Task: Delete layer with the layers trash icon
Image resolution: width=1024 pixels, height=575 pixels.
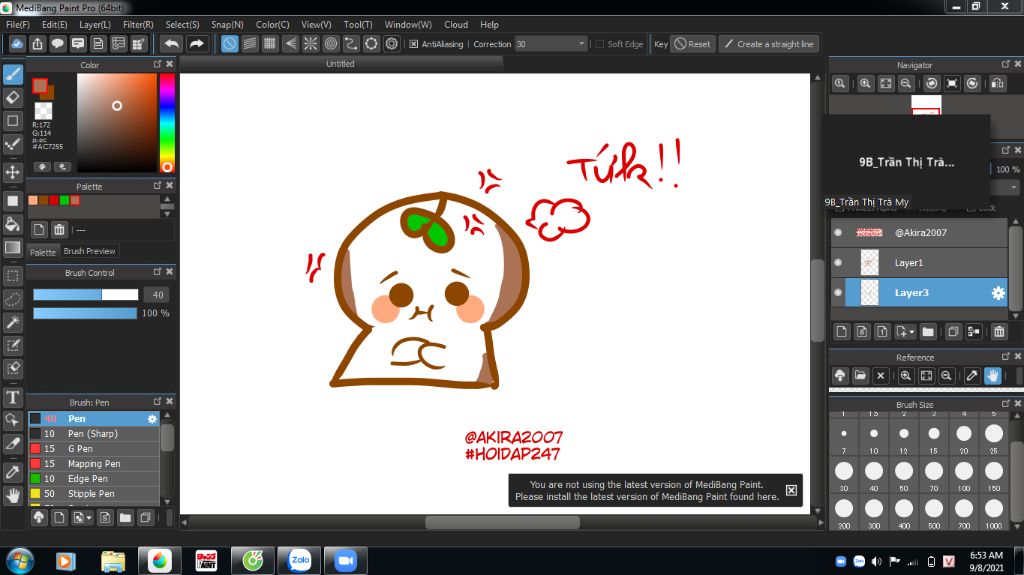Action: (x=999, y=331)
